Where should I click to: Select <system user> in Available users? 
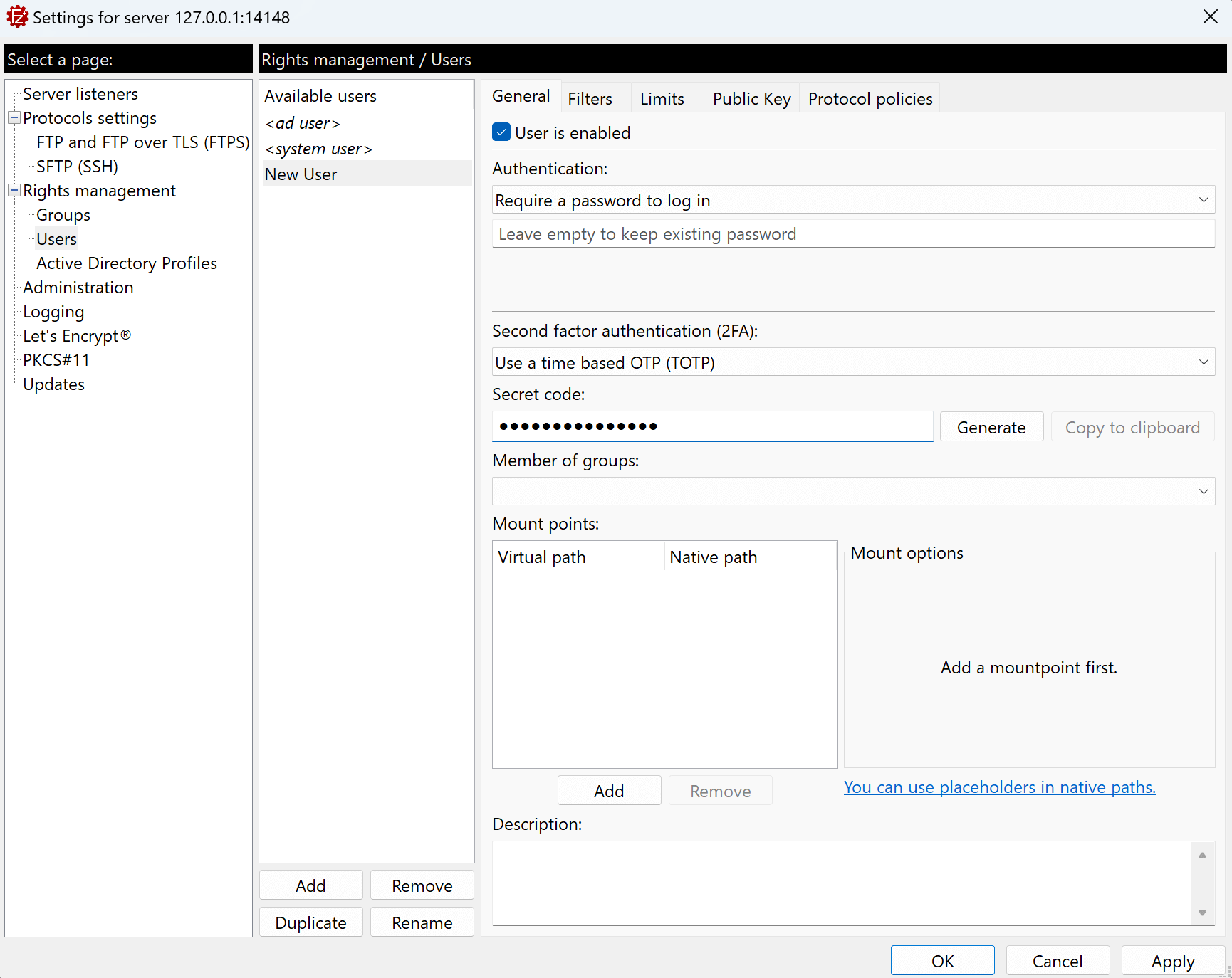pos(318,149)
